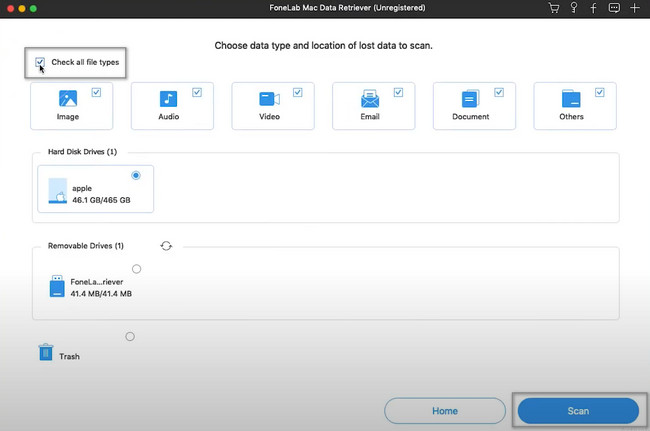Click the FoneLab USB drive icon
Image resolution: width=650 pixels, height=431 pixels.
click(x=57, y=288)
